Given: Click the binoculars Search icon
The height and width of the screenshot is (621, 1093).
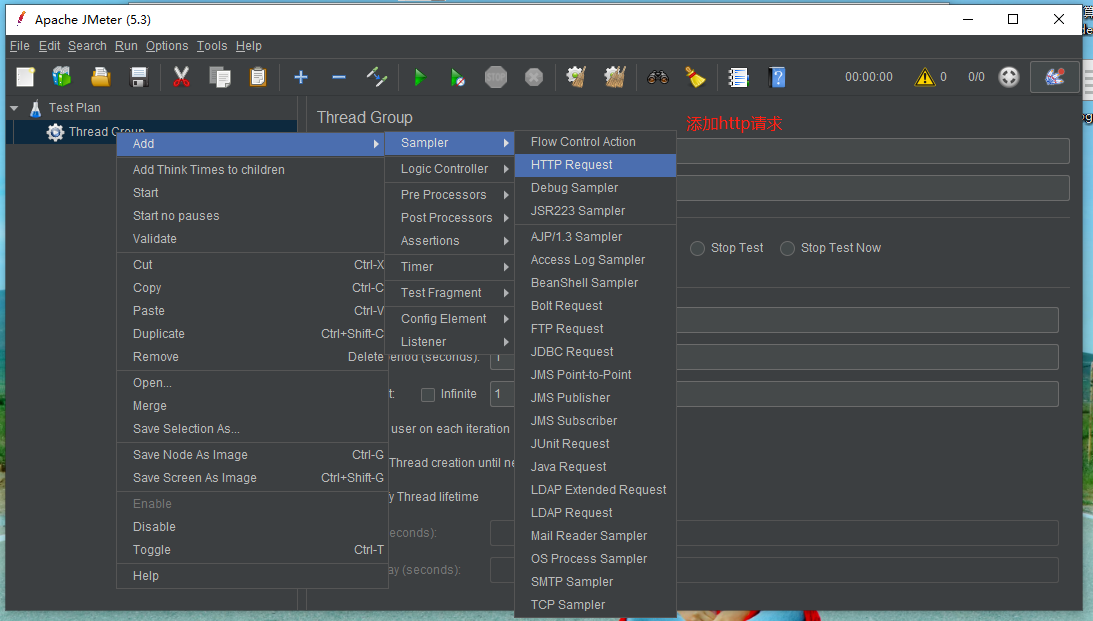Looking at the screenshot, I should point(657,77).
